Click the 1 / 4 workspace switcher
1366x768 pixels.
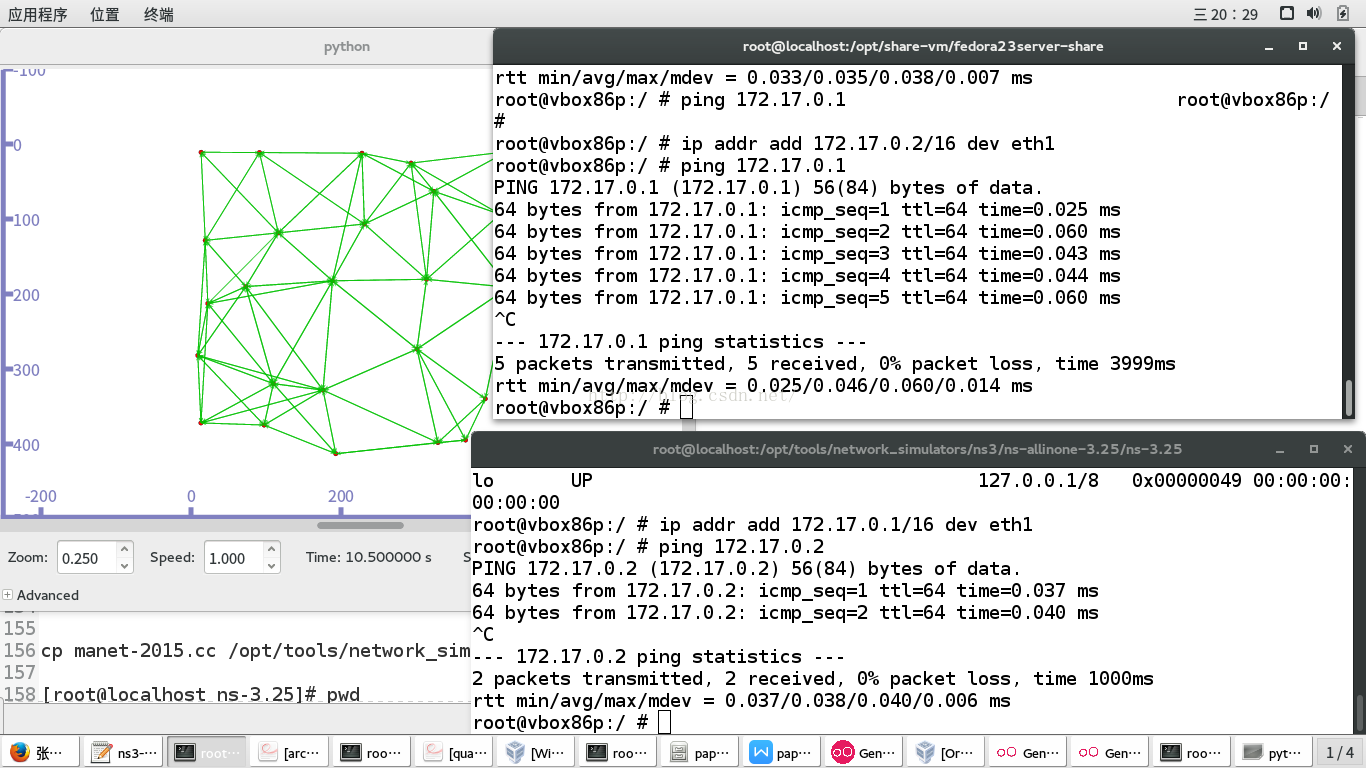(x=1339, y=753)
